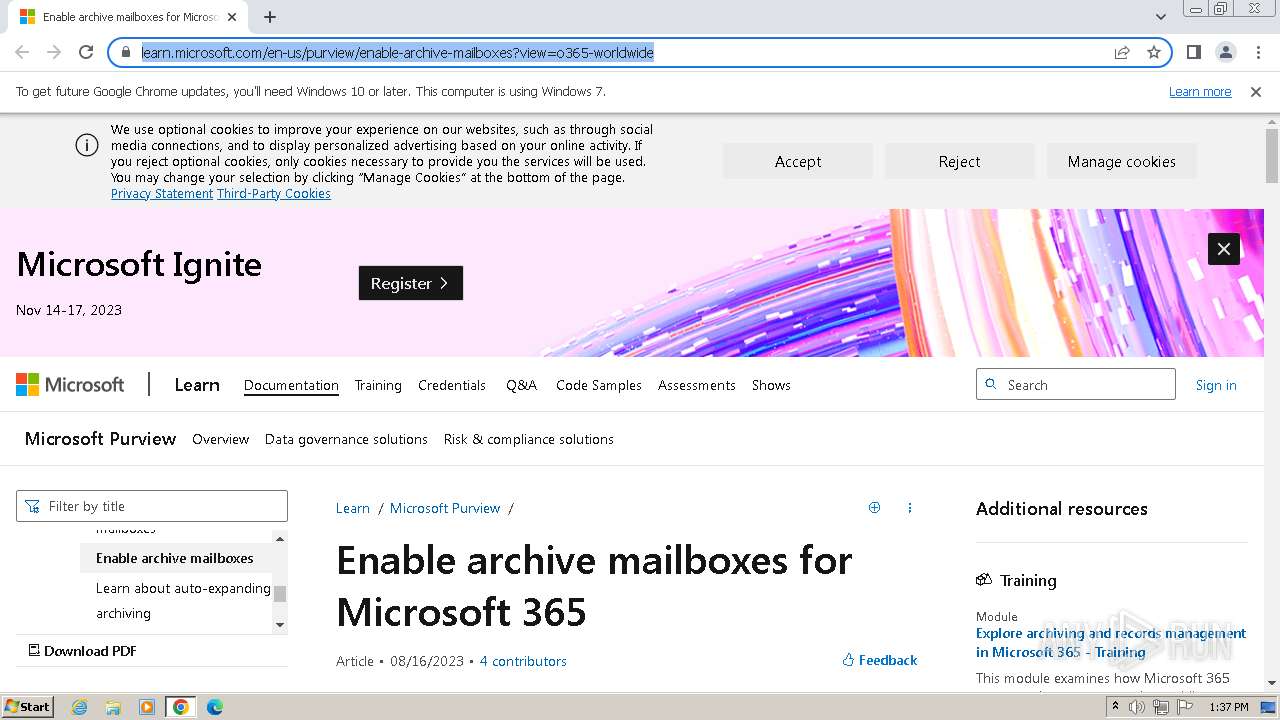Viewport: 1280px width, 720px height.
Task: Click into the Search box
Action: tap(1076, 385)
